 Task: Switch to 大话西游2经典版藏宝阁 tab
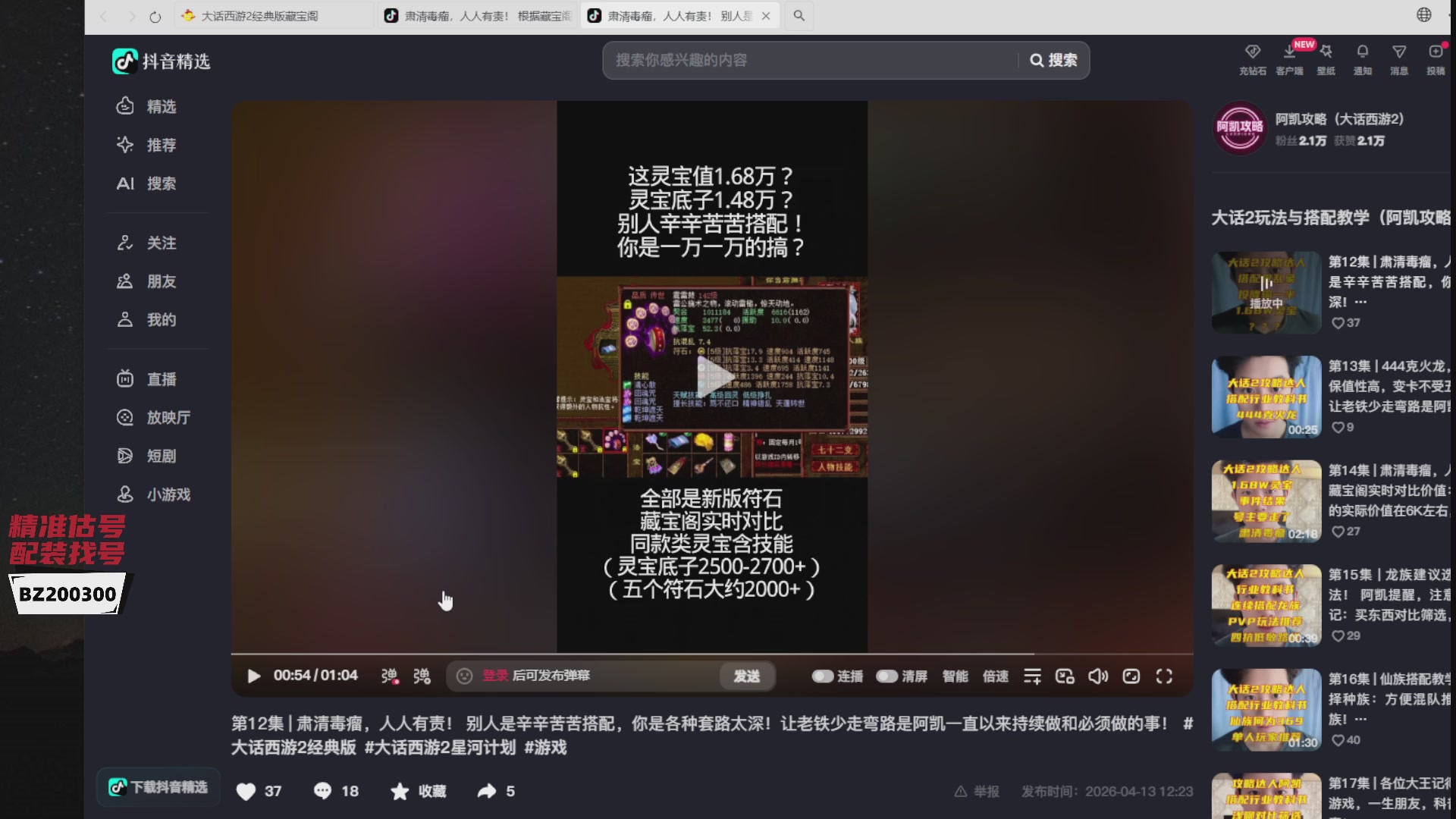pyautogui.click(x=273, y=16)
